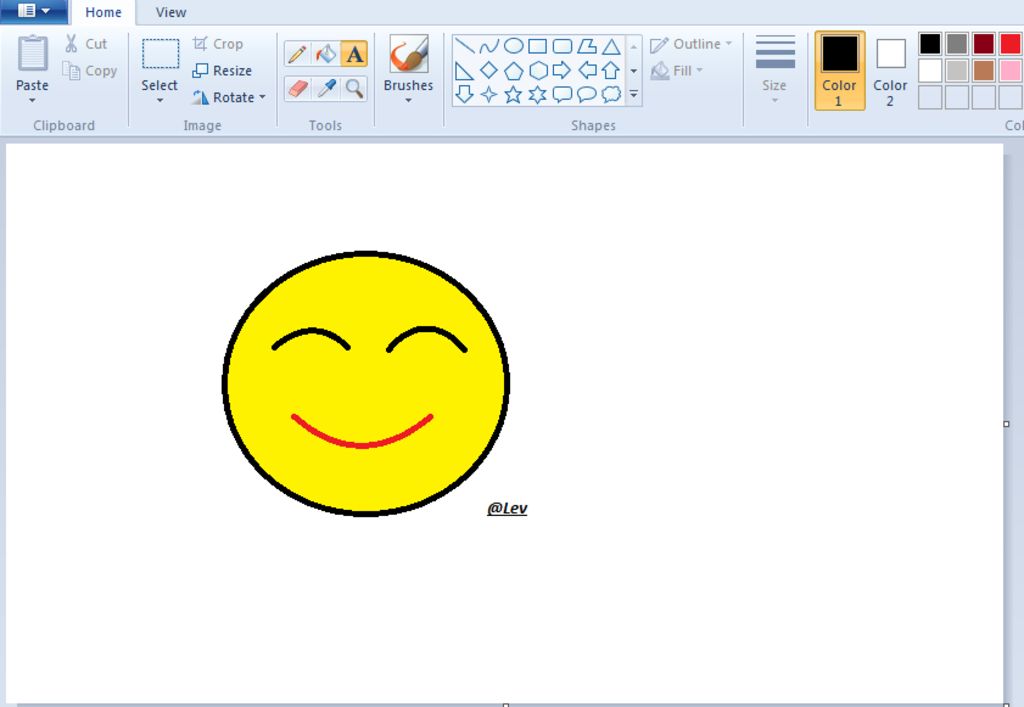Open the Size line thickness dropdown
This screenshot has width=1024, height=707.
click(775, 70)
